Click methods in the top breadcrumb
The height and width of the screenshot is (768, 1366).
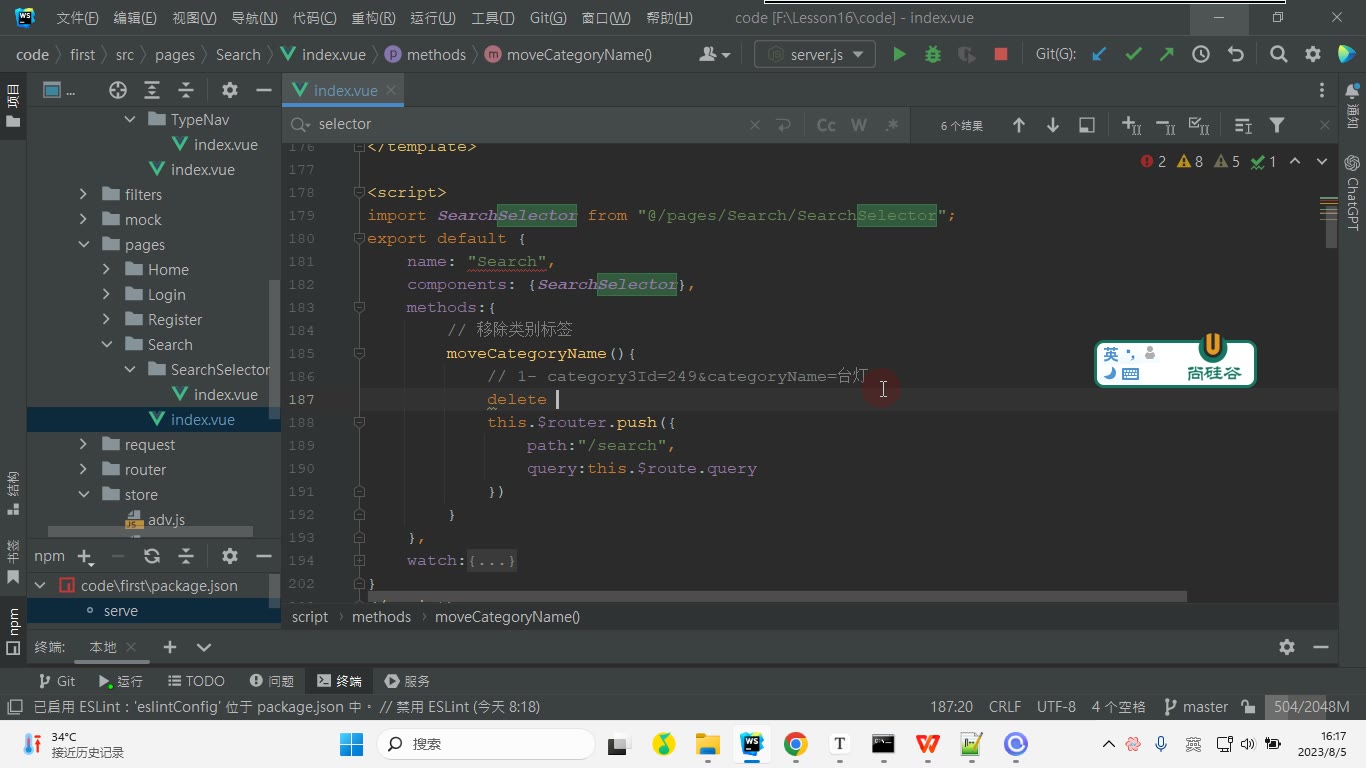pos(436,55)
